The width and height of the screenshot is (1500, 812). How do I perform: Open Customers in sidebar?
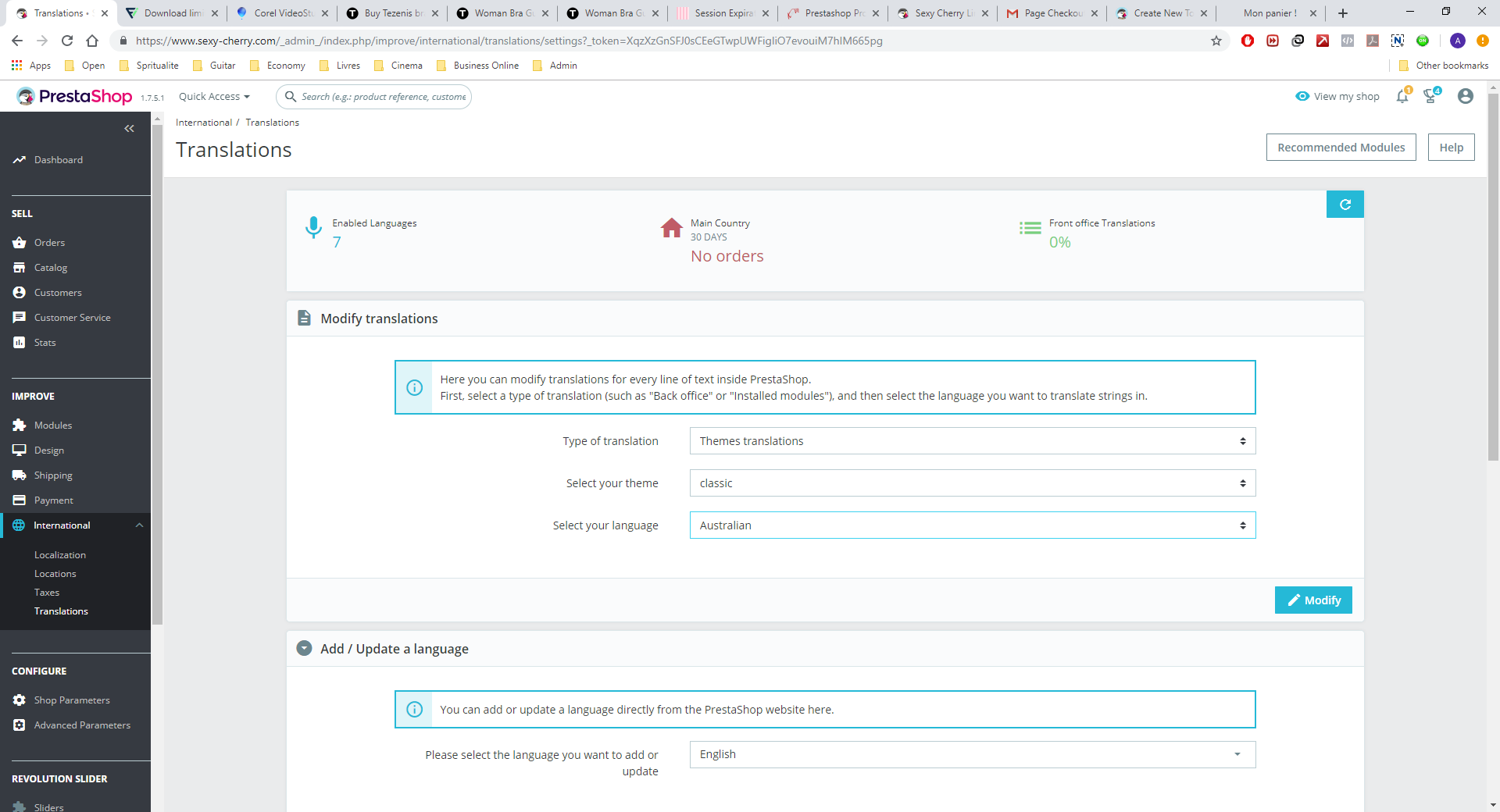[58, 293]
